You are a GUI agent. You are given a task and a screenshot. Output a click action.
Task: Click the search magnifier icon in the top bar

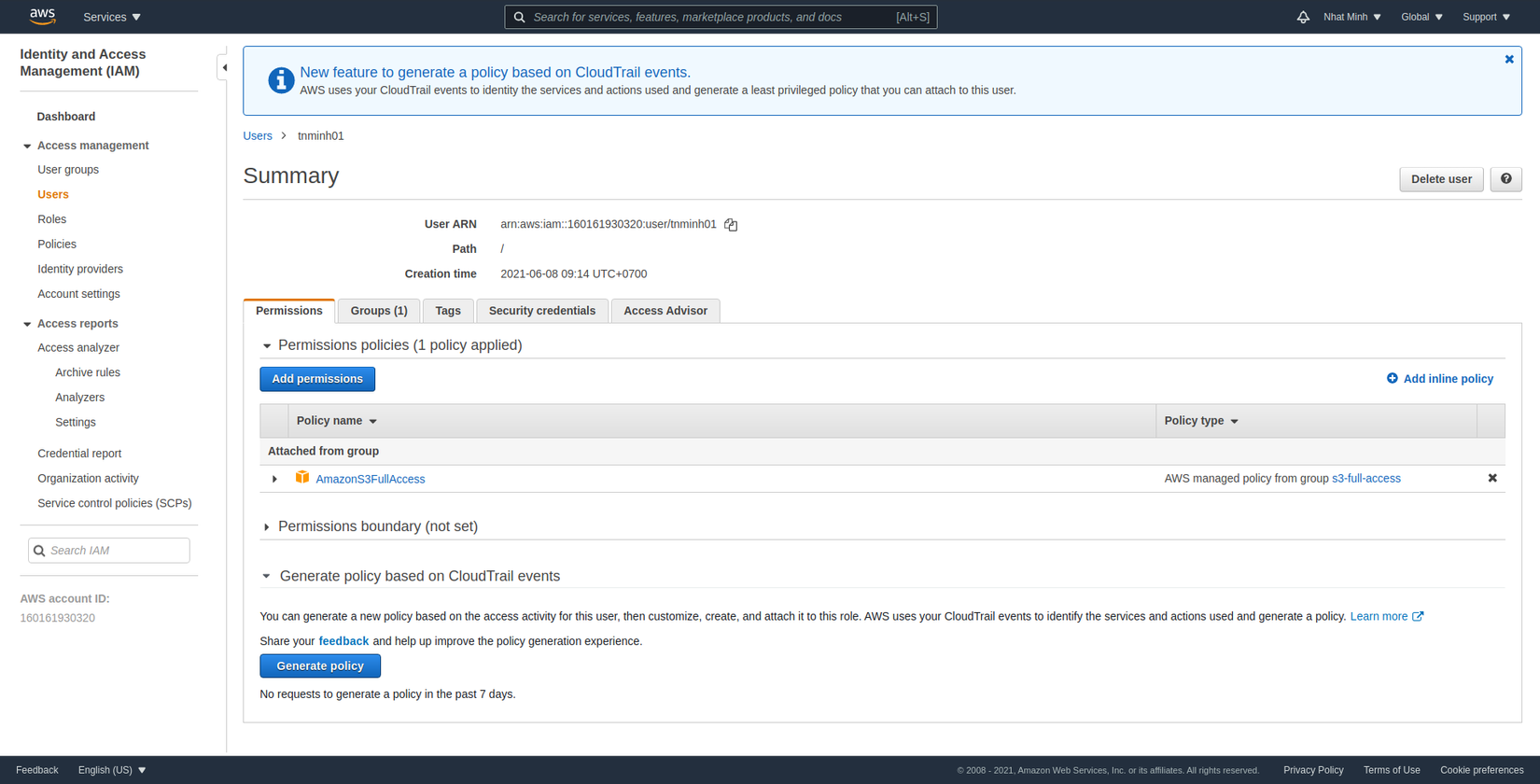(520, 17)
